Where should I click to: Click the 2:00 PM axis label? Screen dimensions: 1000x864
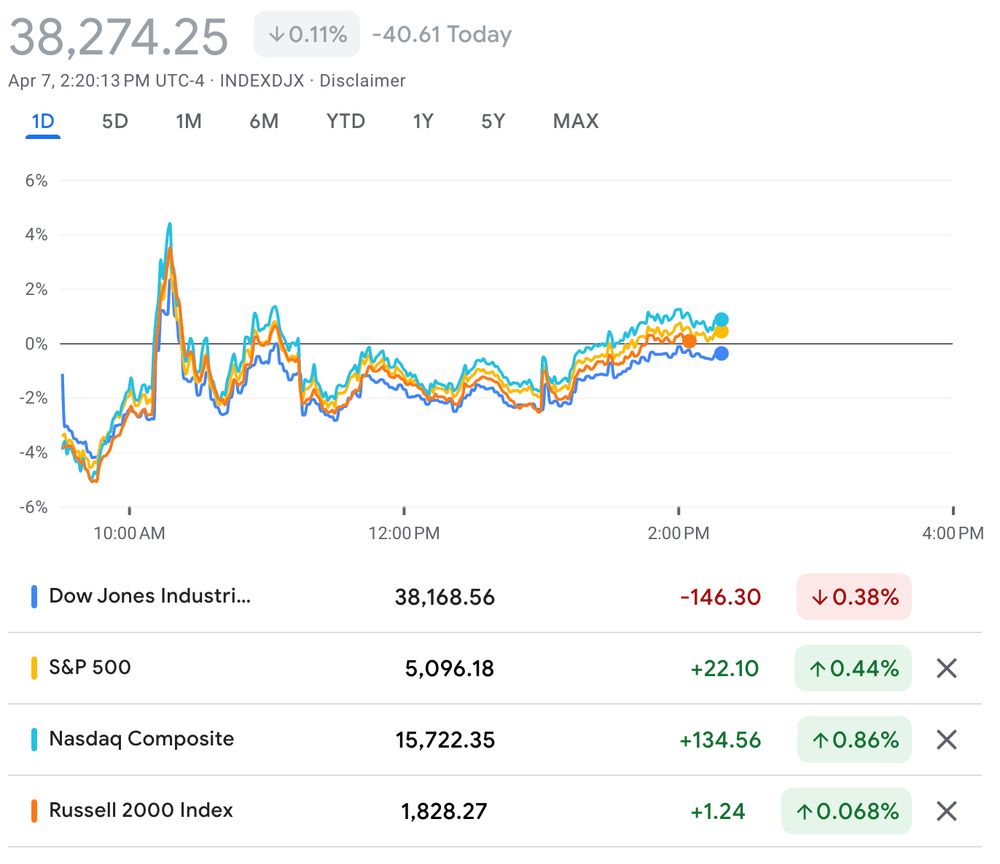679,533
